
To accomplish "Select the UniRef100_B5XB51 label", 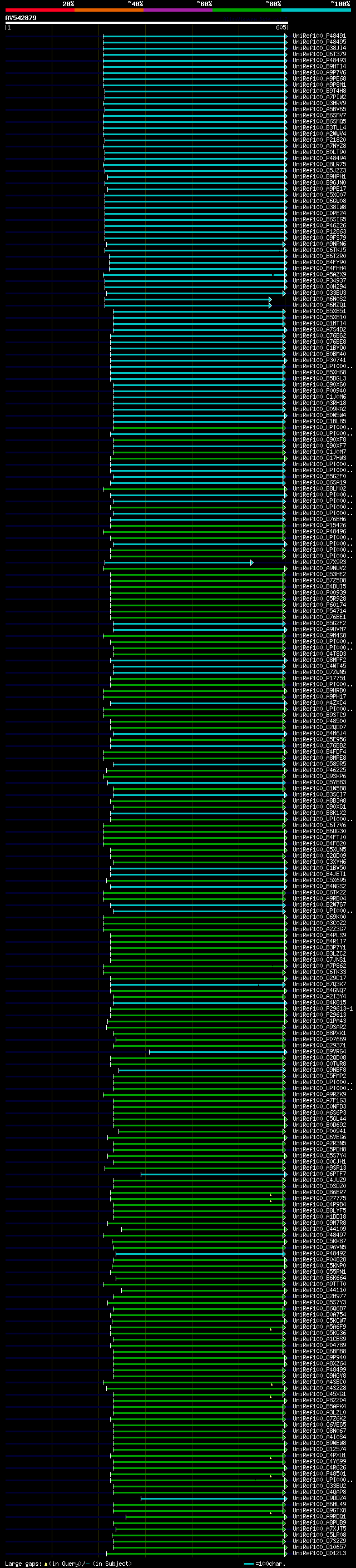I will (319, 311).
